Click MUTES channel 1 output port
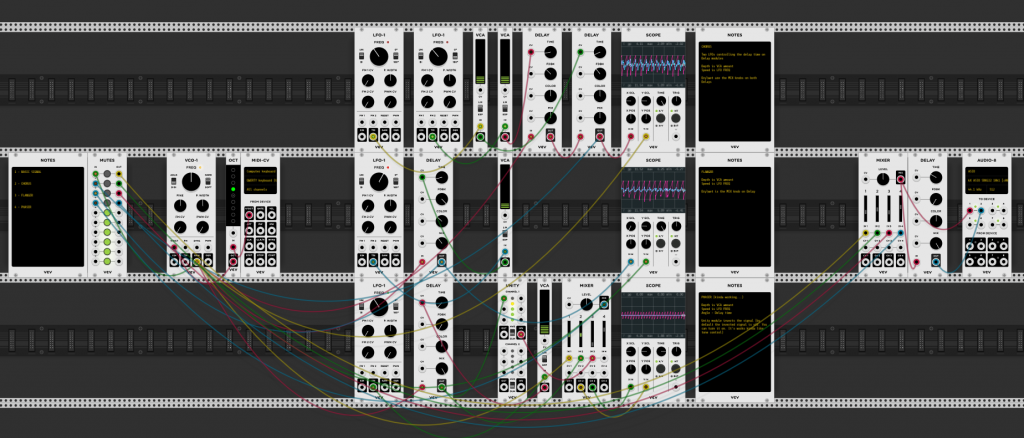1024x438 pixels. pos(119,174)
